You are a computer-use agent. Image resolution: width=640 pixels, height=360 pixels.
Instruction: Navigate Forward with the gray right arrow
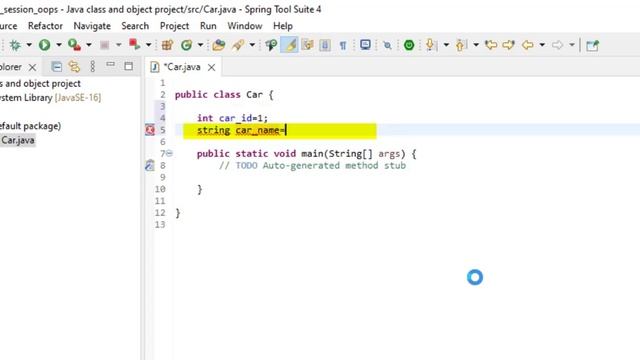[x=558, y=45]
